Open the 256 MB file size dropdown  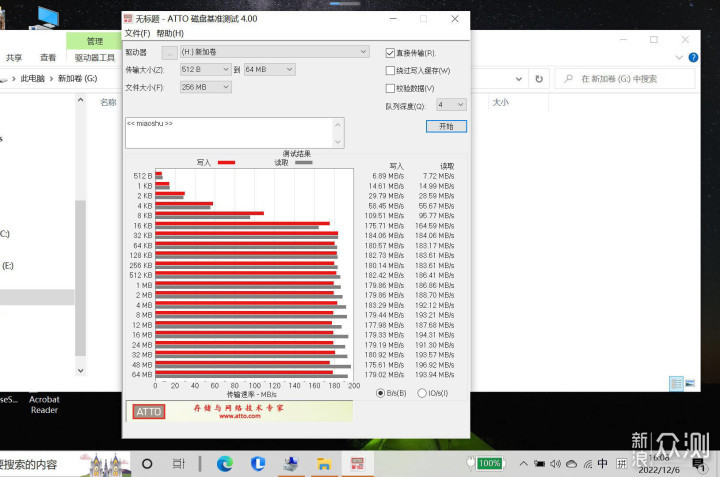[205, 87]
